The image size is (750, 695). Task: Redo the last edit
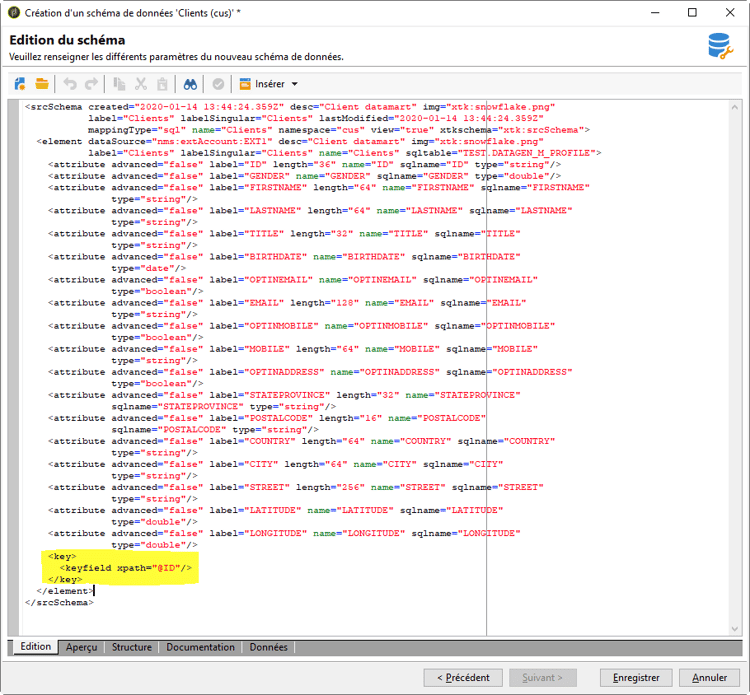pos(91,84)
